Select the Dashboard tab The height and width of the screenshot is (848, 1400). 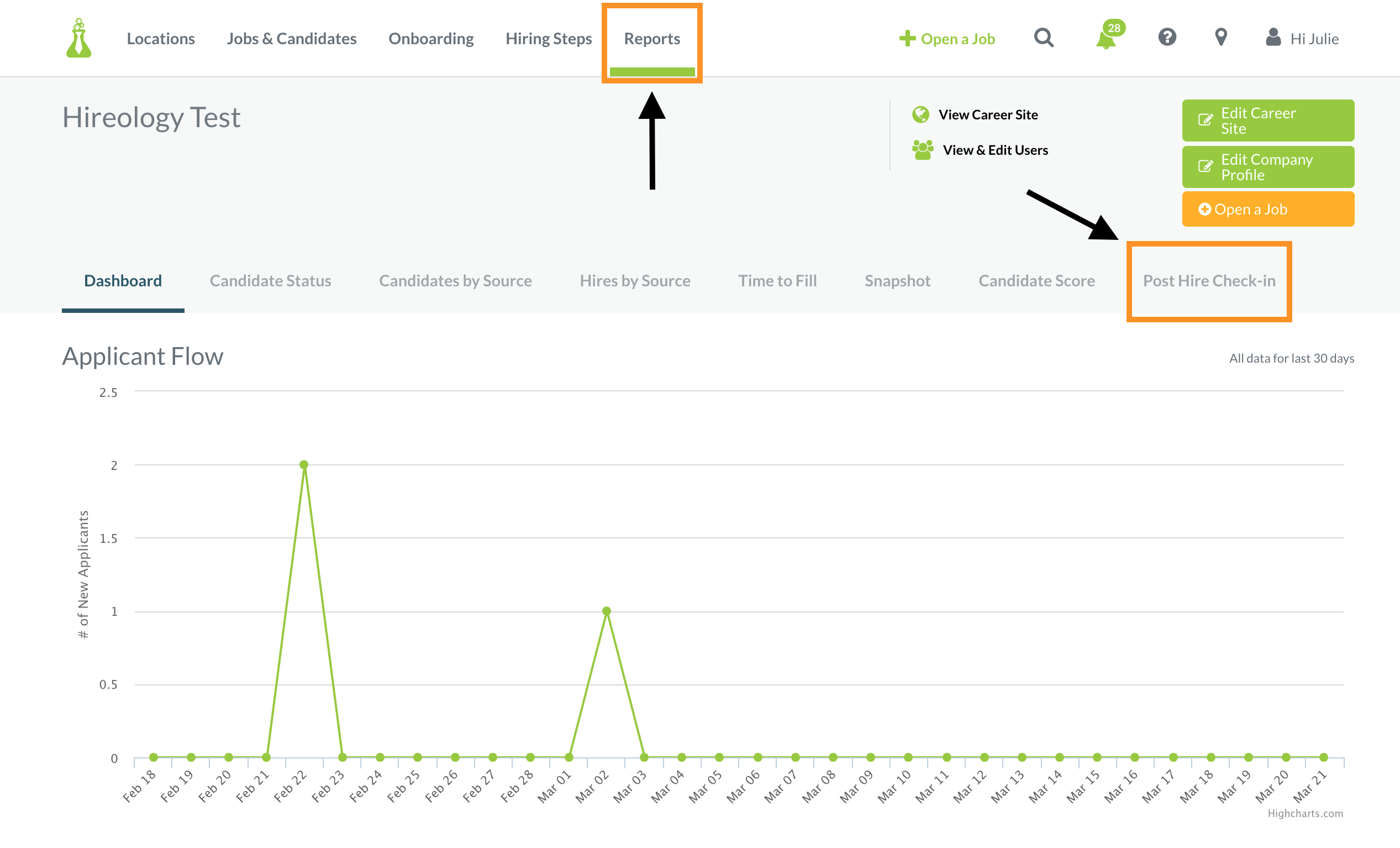(x=123, y=280)
